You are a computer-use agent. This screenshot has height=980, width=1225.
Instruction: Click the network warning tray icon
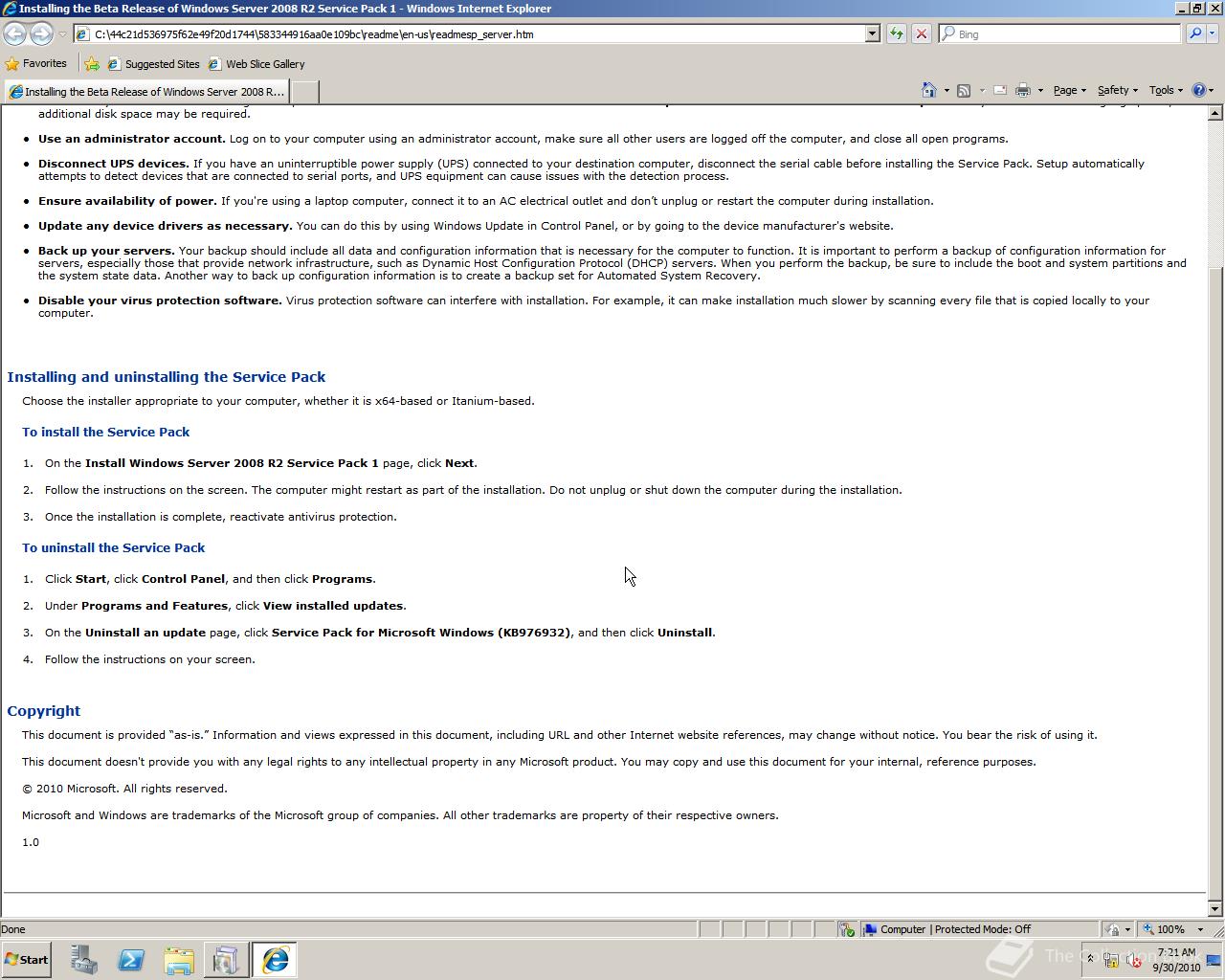coord(1111,960)
